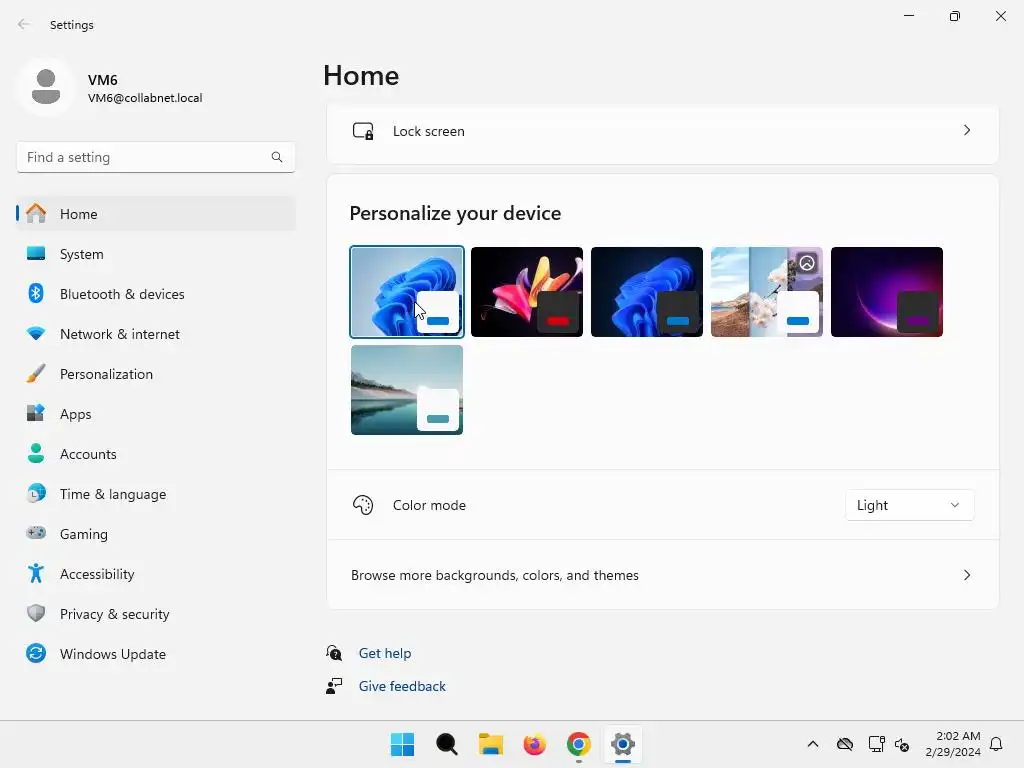
Task: Select the Spotlight landscape blossoms theme
Action: [x=767, y=292]
